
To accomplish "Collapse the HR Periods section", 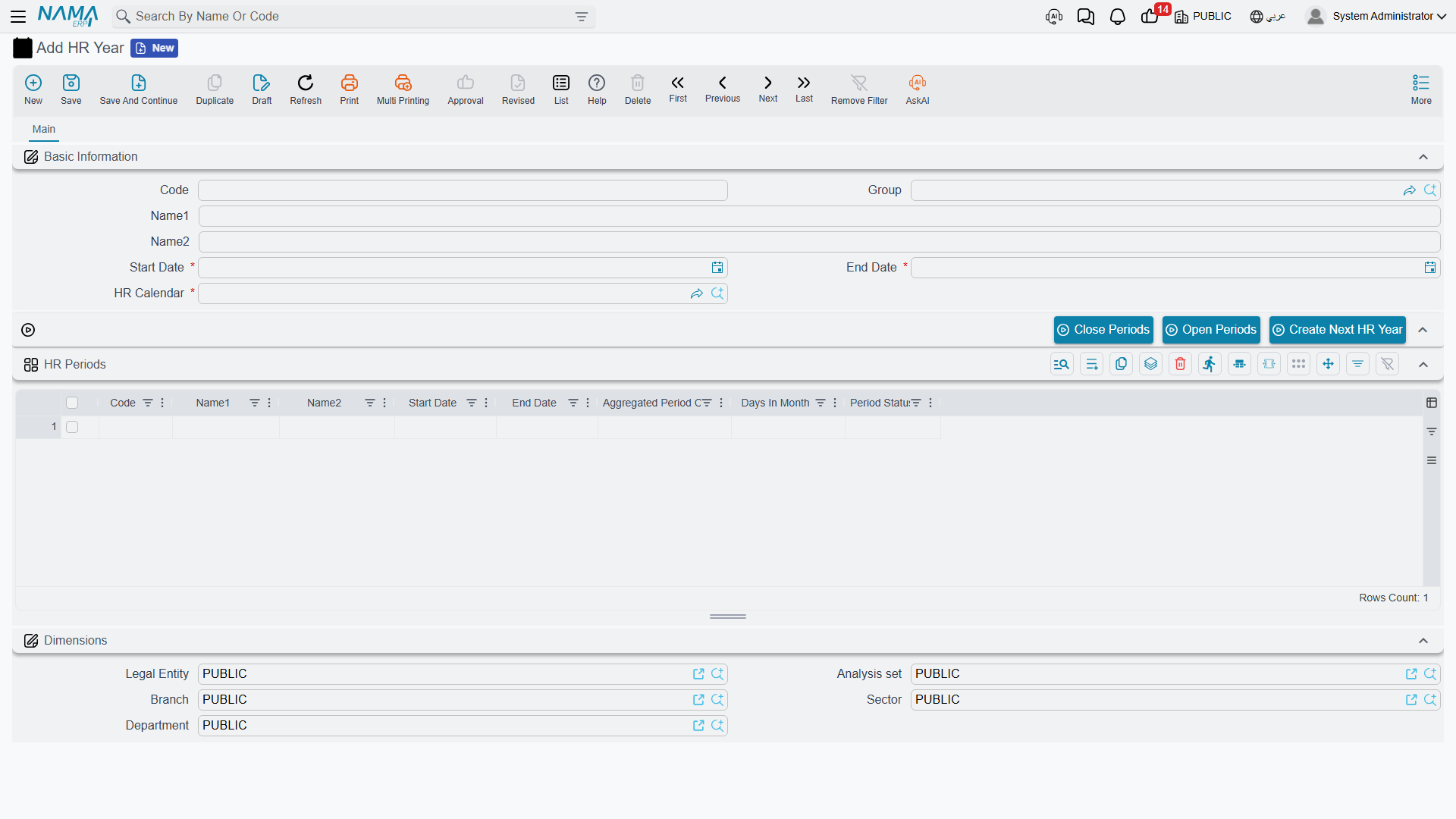I will coord(1423,365).
